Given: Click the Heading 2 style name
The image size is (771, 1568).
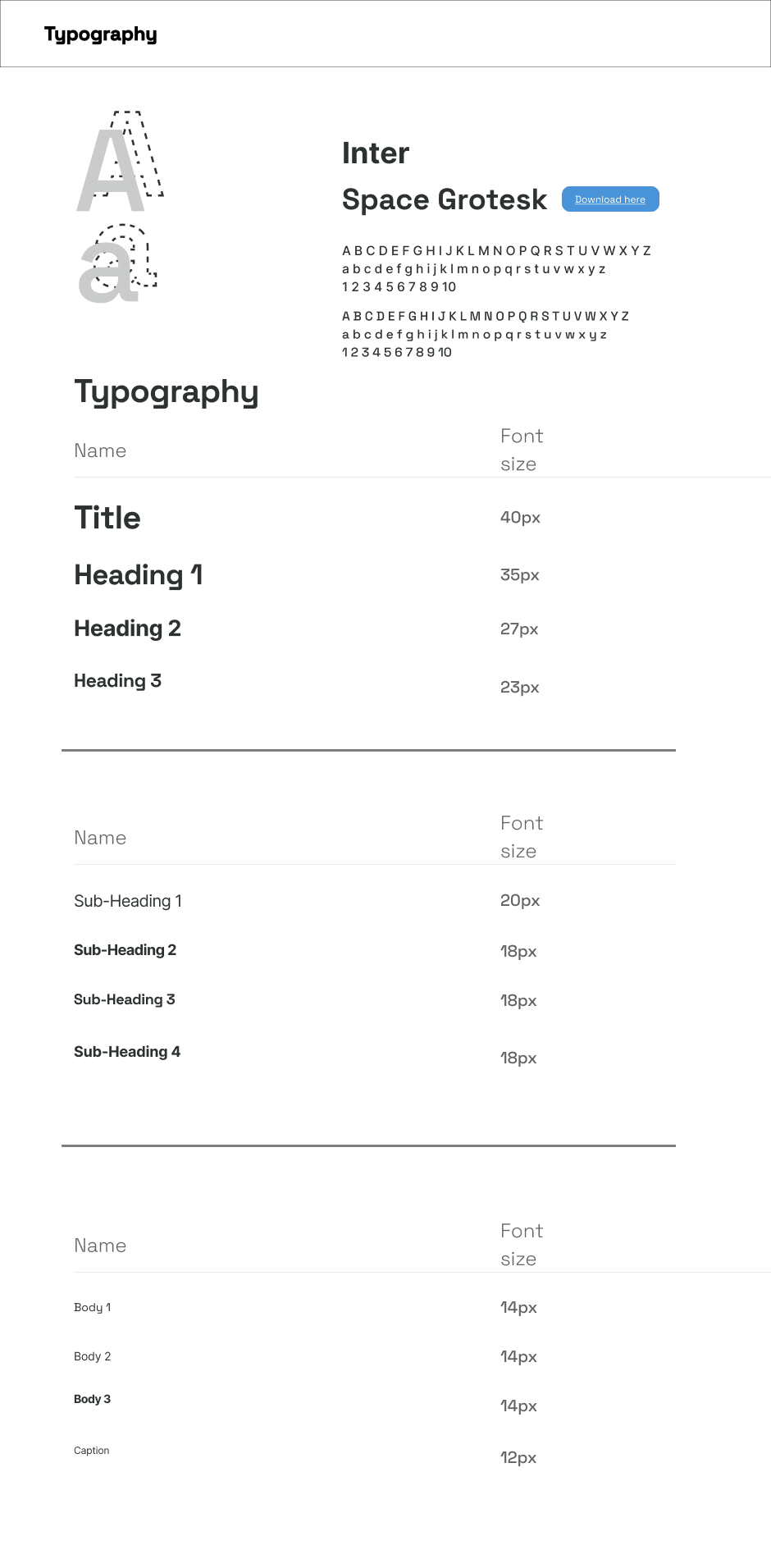Looking at the screenshot, I should click(127, 629).
